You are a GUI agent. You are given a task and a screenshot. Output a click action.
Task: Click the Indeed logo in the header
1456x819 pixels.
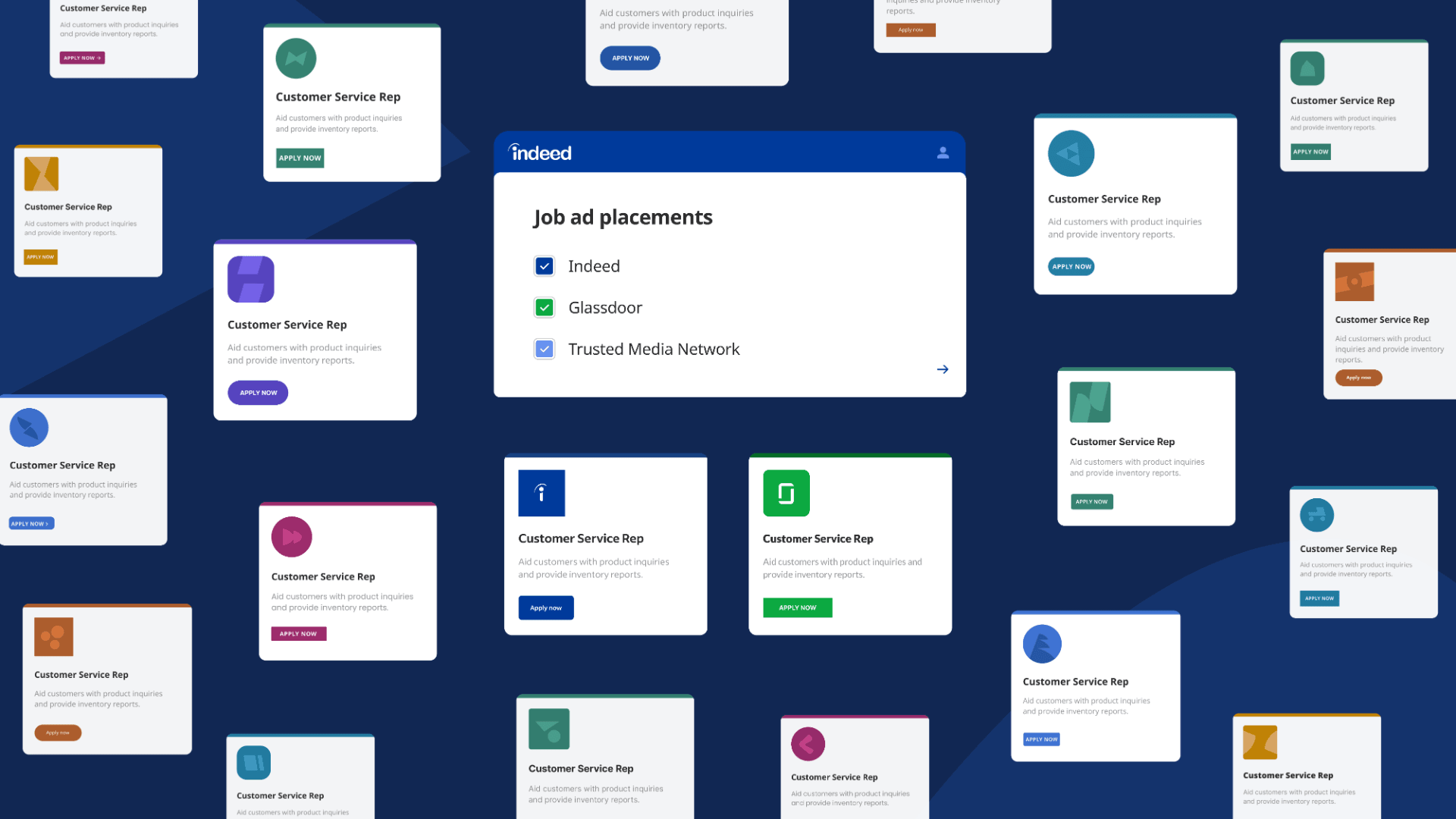click(x=540, y=152)
